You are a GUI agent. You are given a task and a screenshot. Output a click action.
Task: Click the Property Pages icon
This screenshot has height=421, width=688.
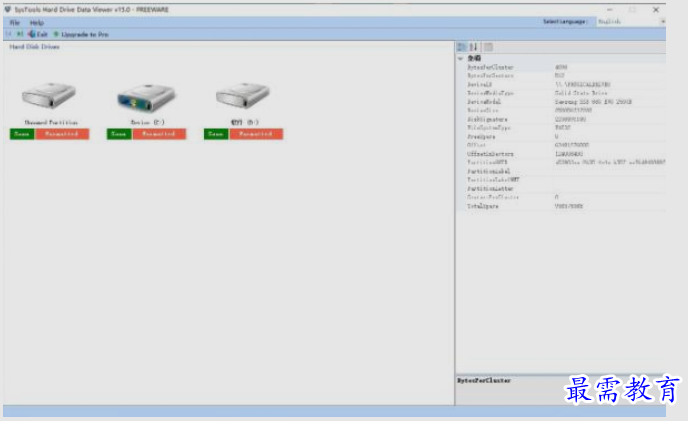pos(488,47)
